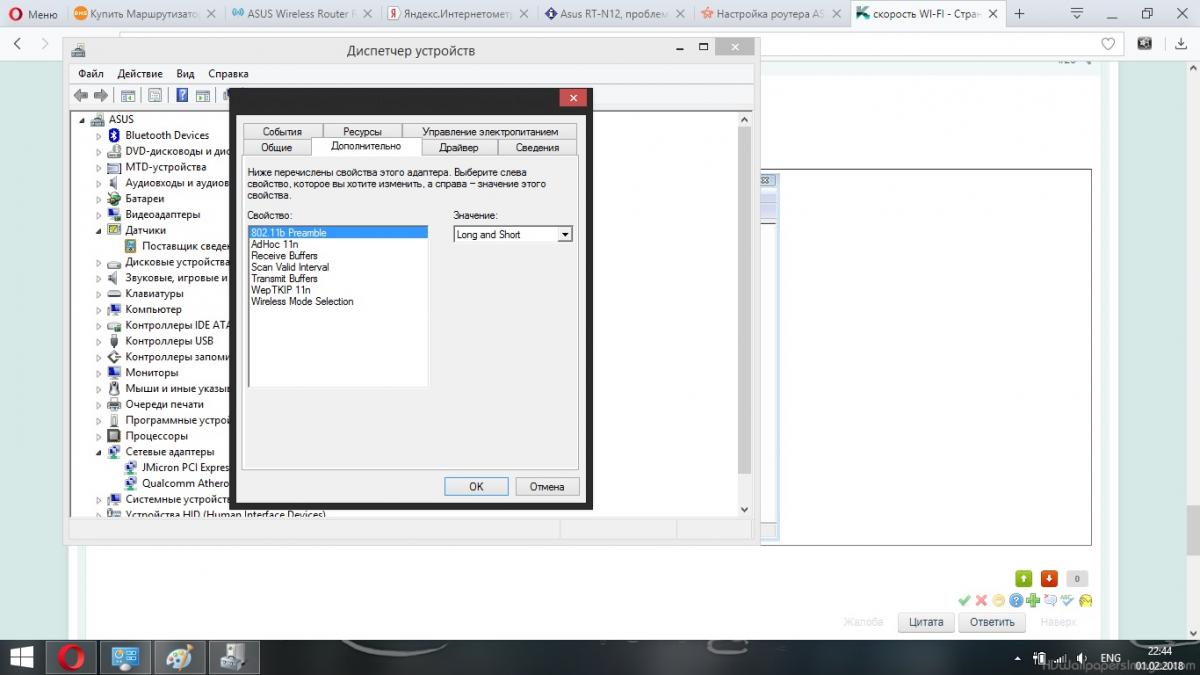Viewport: 1200px width, 675px height.
Task: Click the bookmark heart icon in Opera address bar
Action: (x=1108, y=44)
